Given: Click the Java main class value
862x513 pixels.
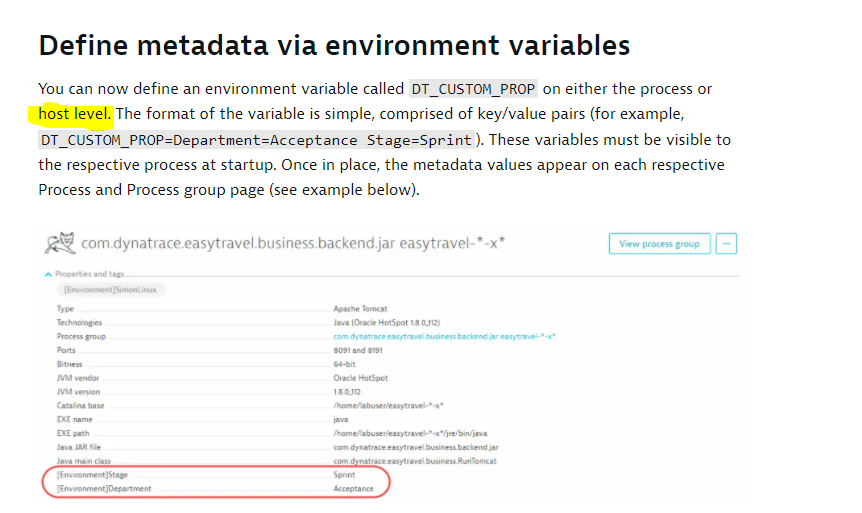Looking at the screenshot, I should tap(415, 461).
